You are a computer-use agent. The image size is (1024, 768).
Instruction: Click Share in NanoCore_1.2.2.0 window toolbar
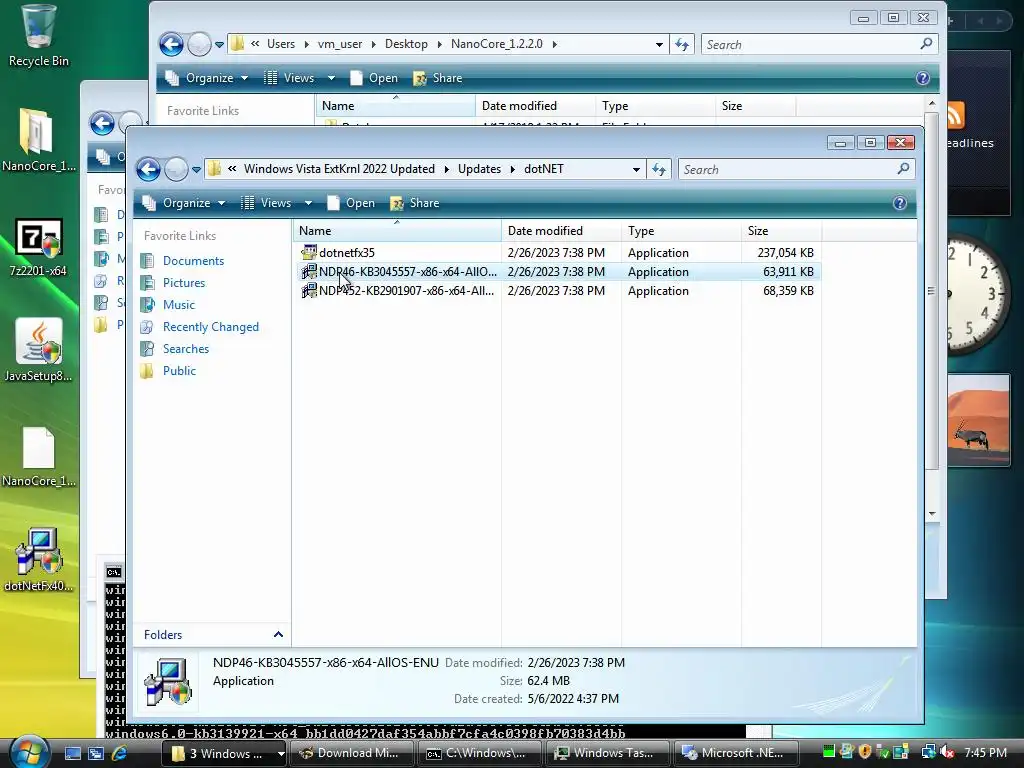click(x=438, y=78)
